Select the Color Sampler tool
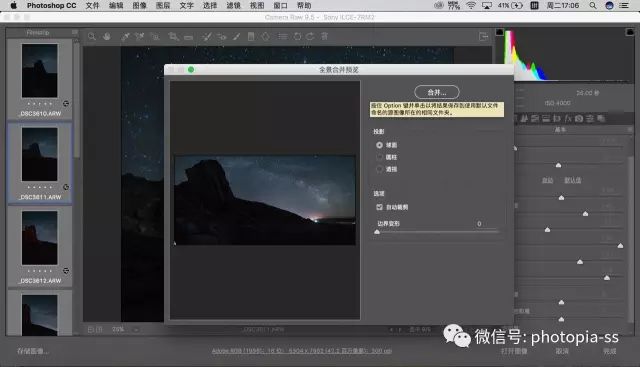 pyautogui.click(x=140, y=36)
